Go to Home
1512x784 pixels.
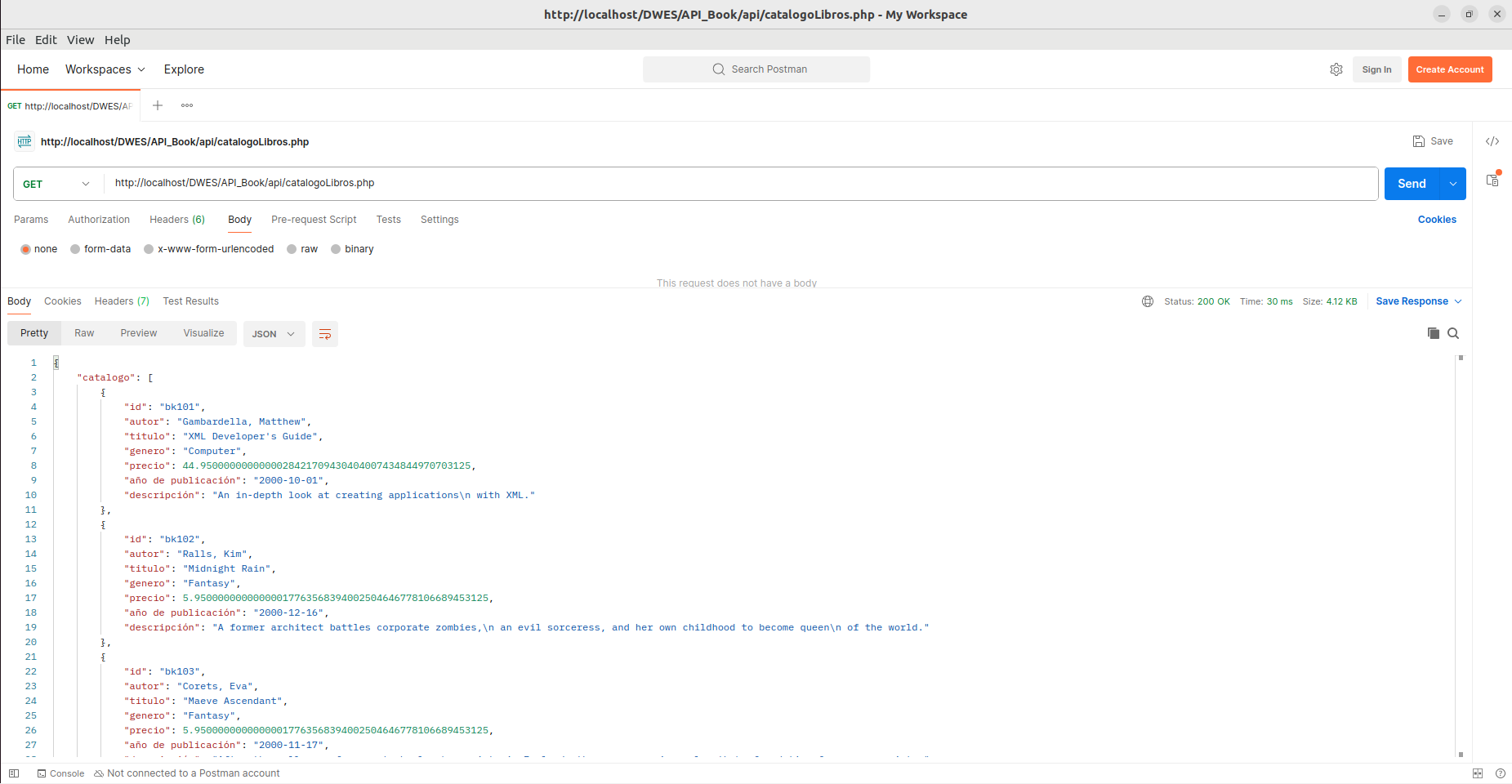tap(33, 69)
